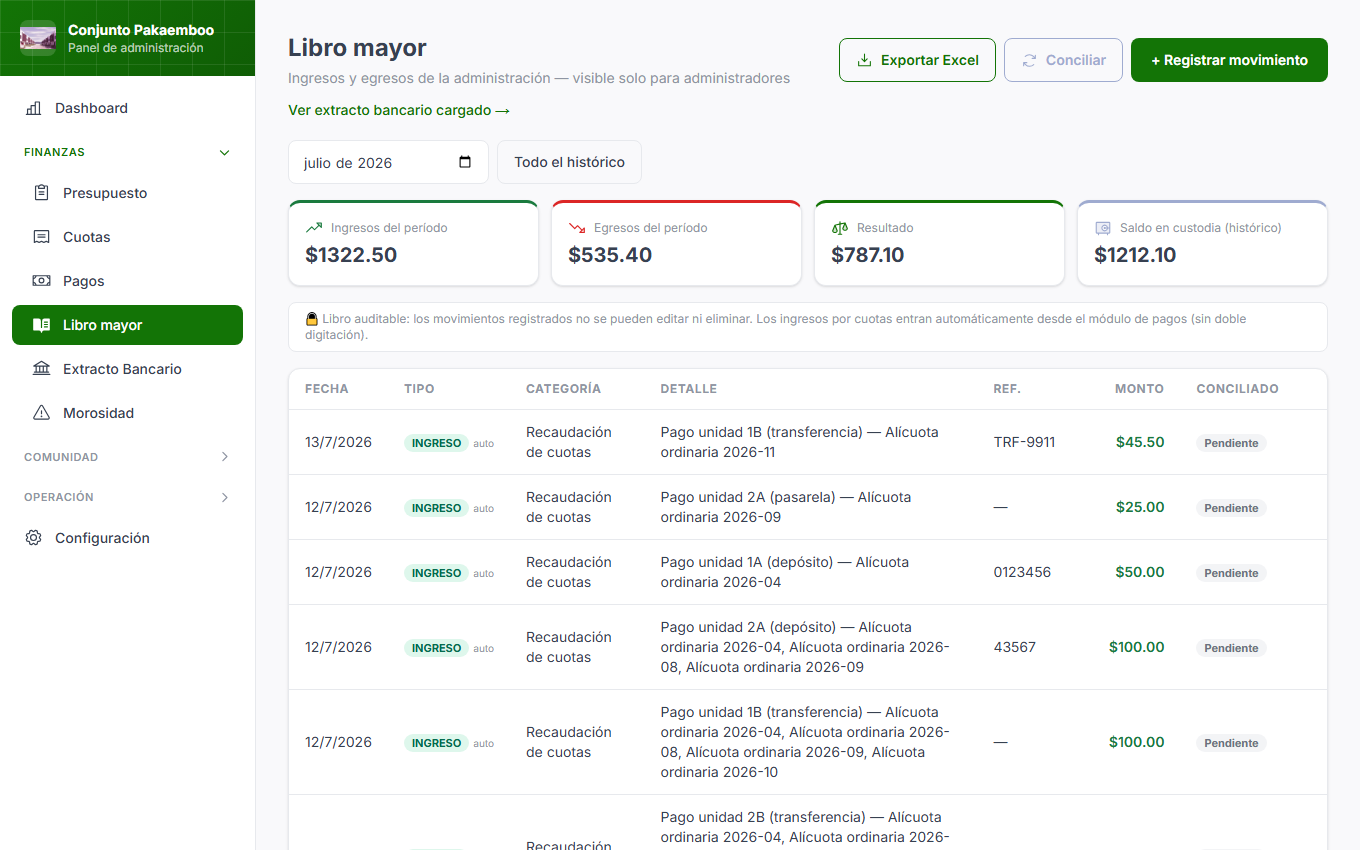The height and width of the screenshot is (850, 1360).
Task: Go to Presupuesto page
Action: [128, 193]
